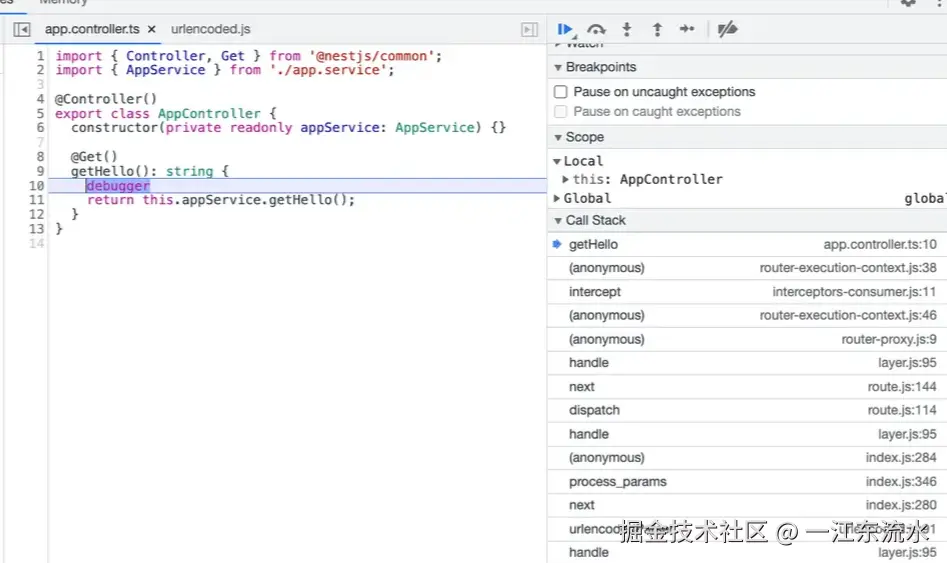Open the Memory panel tab
Image resolution: width=947 pixels, height=563 pixels.
(63, 2)
